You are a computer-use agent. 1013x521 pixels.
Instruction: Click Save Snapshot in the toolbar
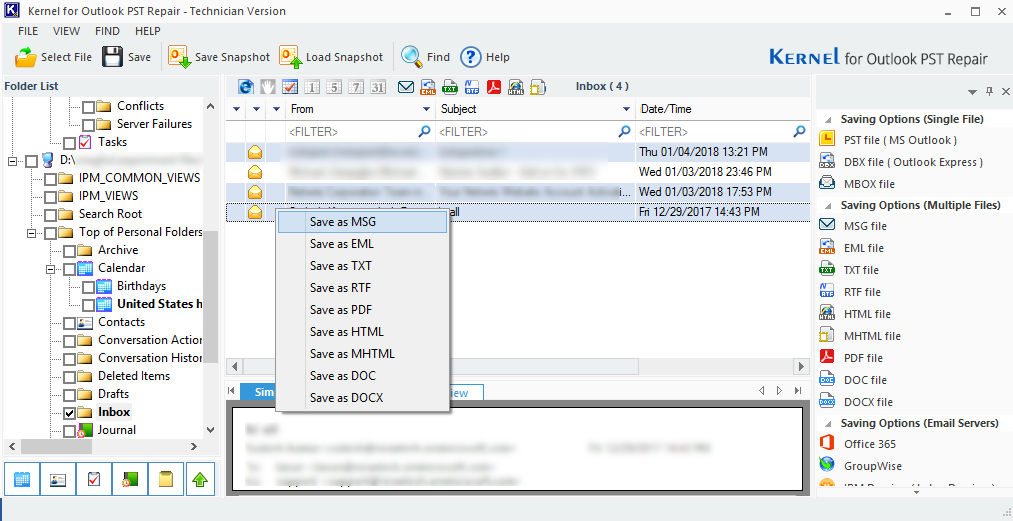[219, 57]
